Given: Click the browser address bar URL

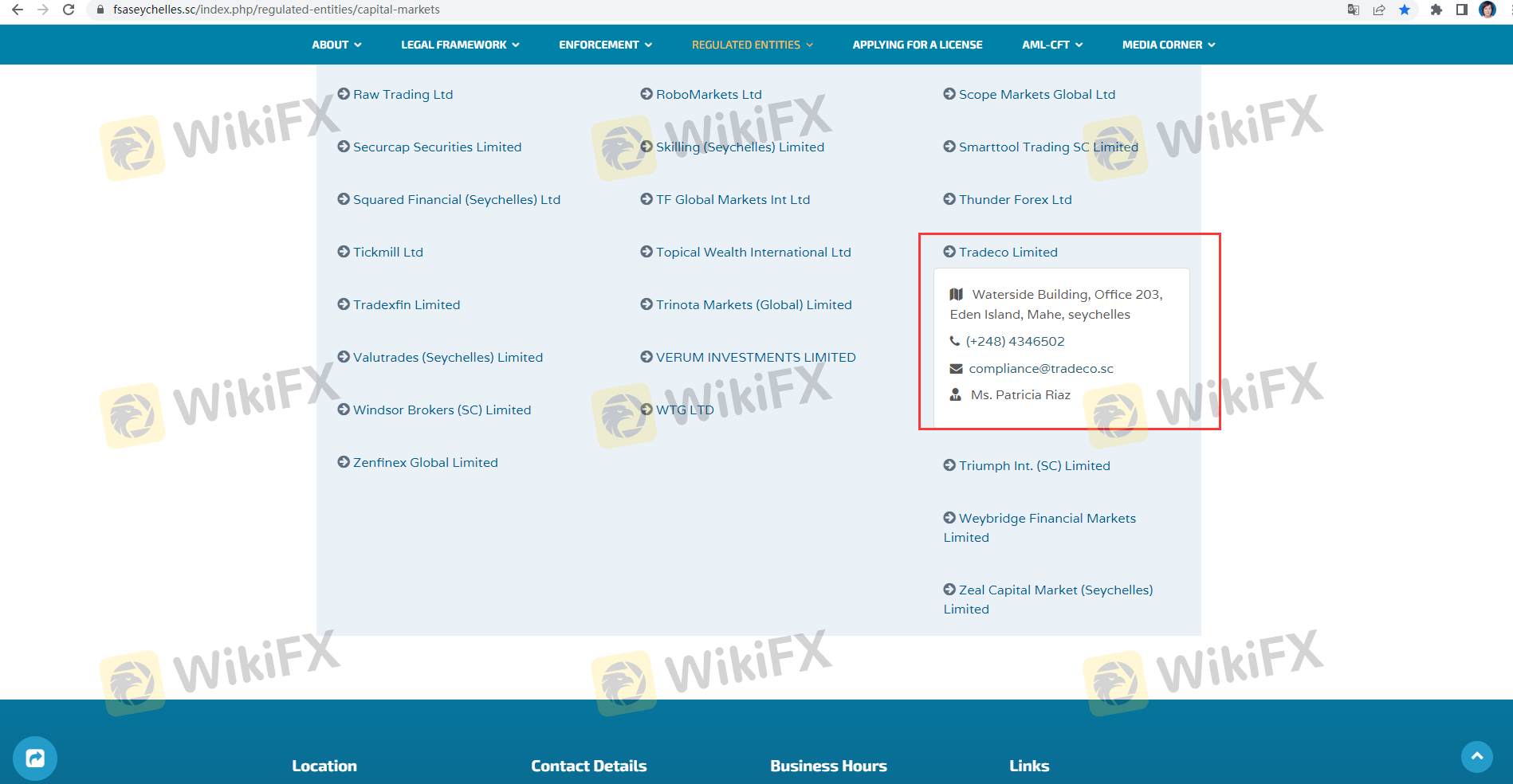Looking at the screenshot, I should tap(277, 10).
